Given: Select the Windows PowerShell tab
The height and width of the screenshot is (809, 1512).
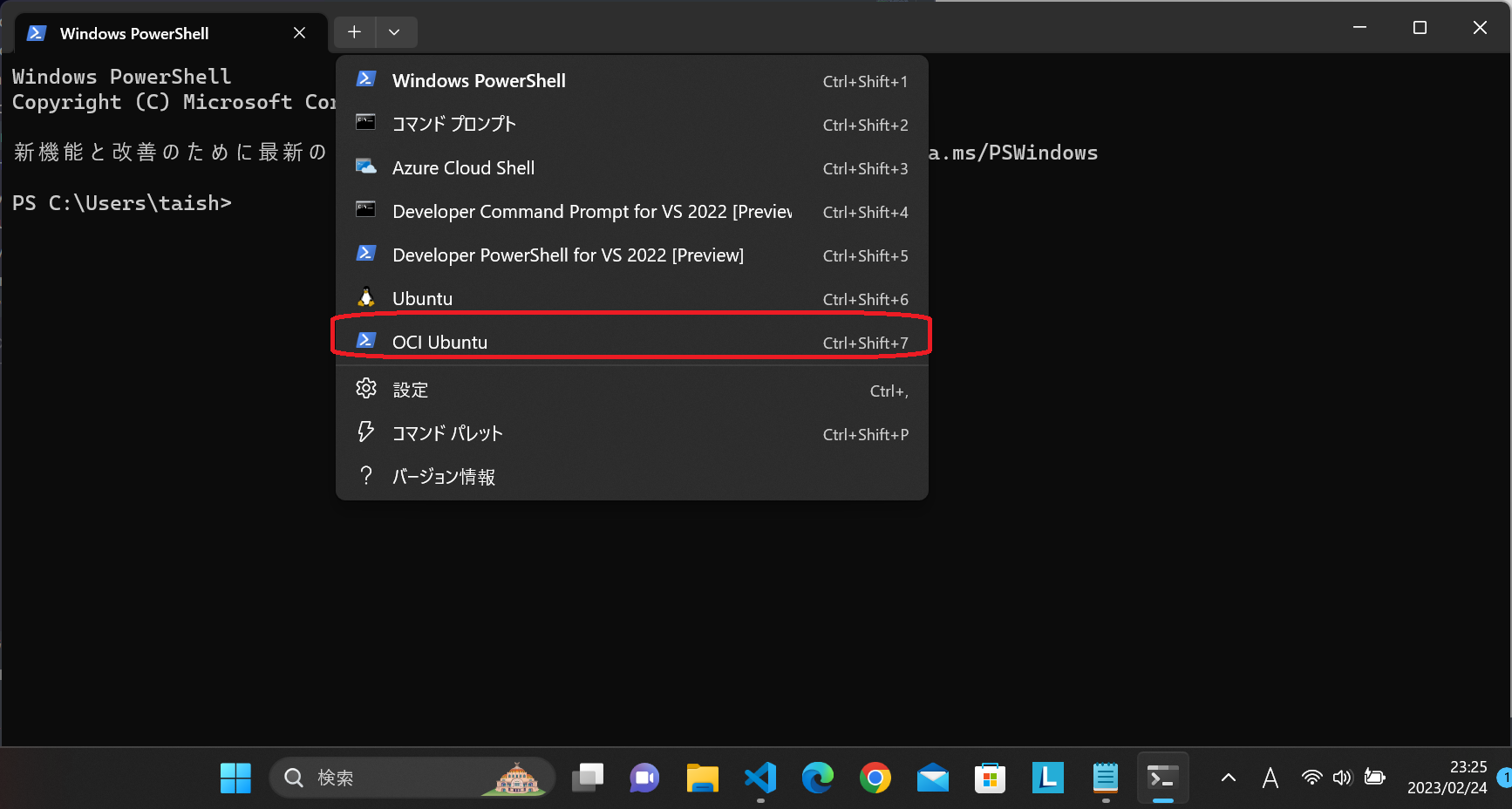Looking at the screenshot, I should pyautogui.click(x=171, y=33).
